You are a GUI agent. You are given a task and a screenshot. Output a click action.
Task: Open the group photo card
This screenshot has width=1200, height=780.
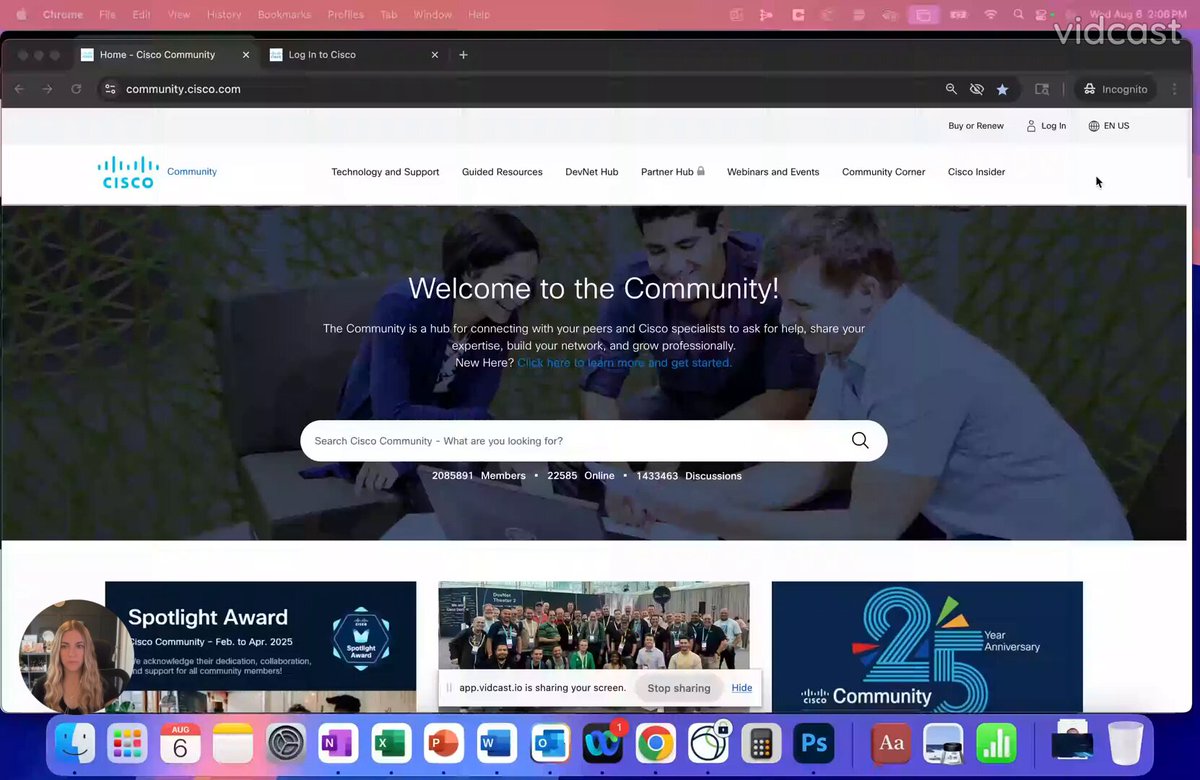[594, 647]
